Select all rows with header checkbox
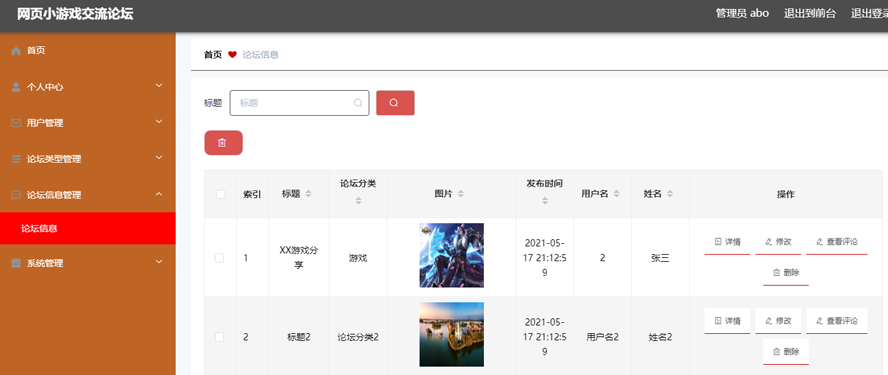 pyautogui.click(x=220, y=194)
